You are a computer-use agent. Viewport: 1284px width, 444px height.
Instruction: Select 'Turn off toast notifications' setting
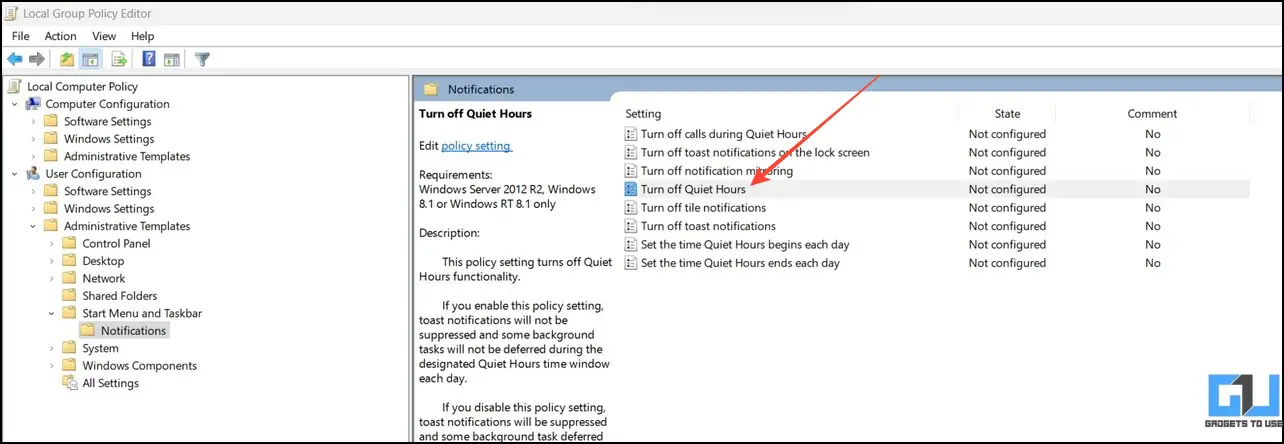click(x=708, y=226)
